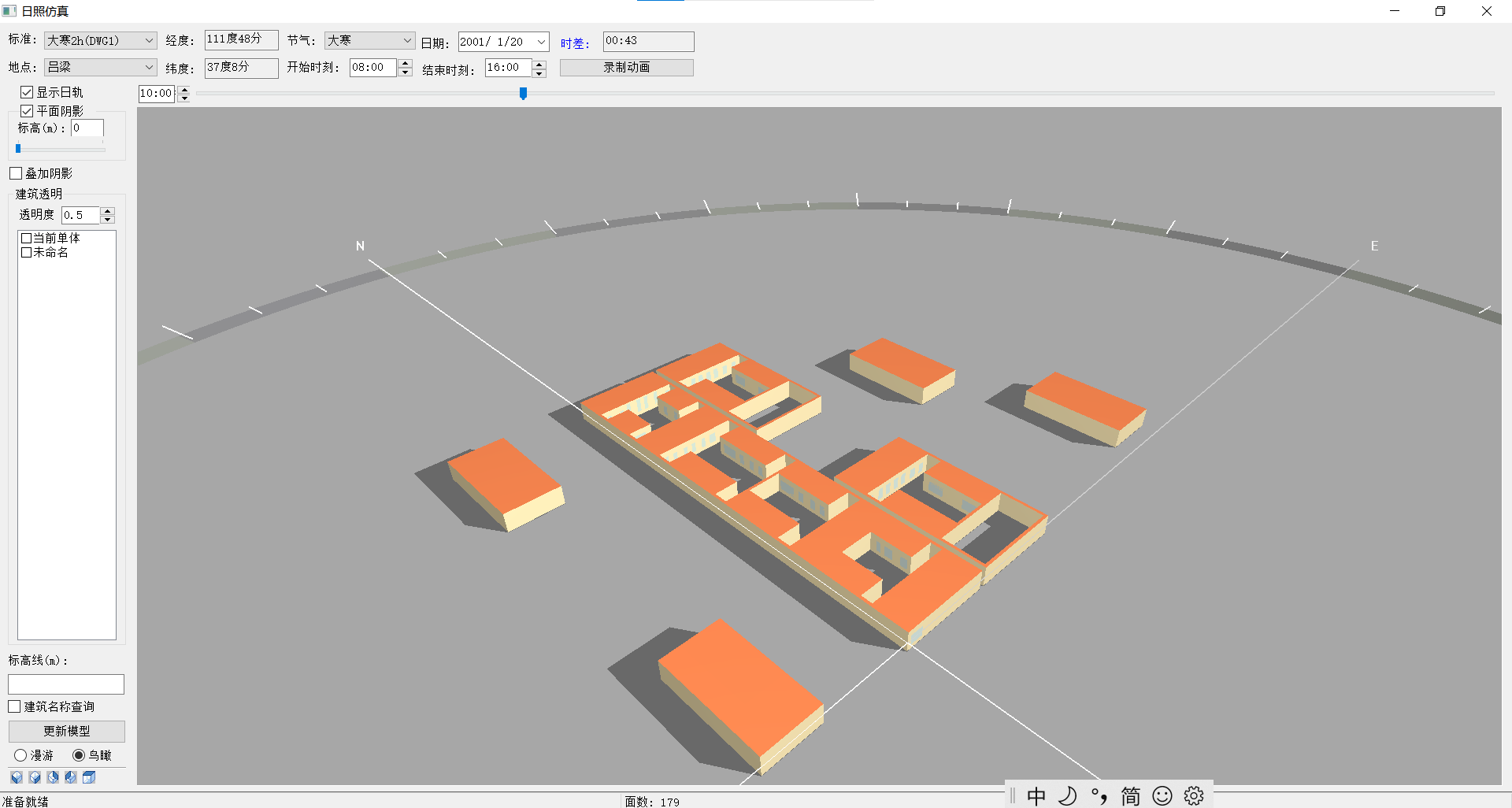Click the fifth cube view icon
Viewport: 1512px width, 808px height.
89,777
